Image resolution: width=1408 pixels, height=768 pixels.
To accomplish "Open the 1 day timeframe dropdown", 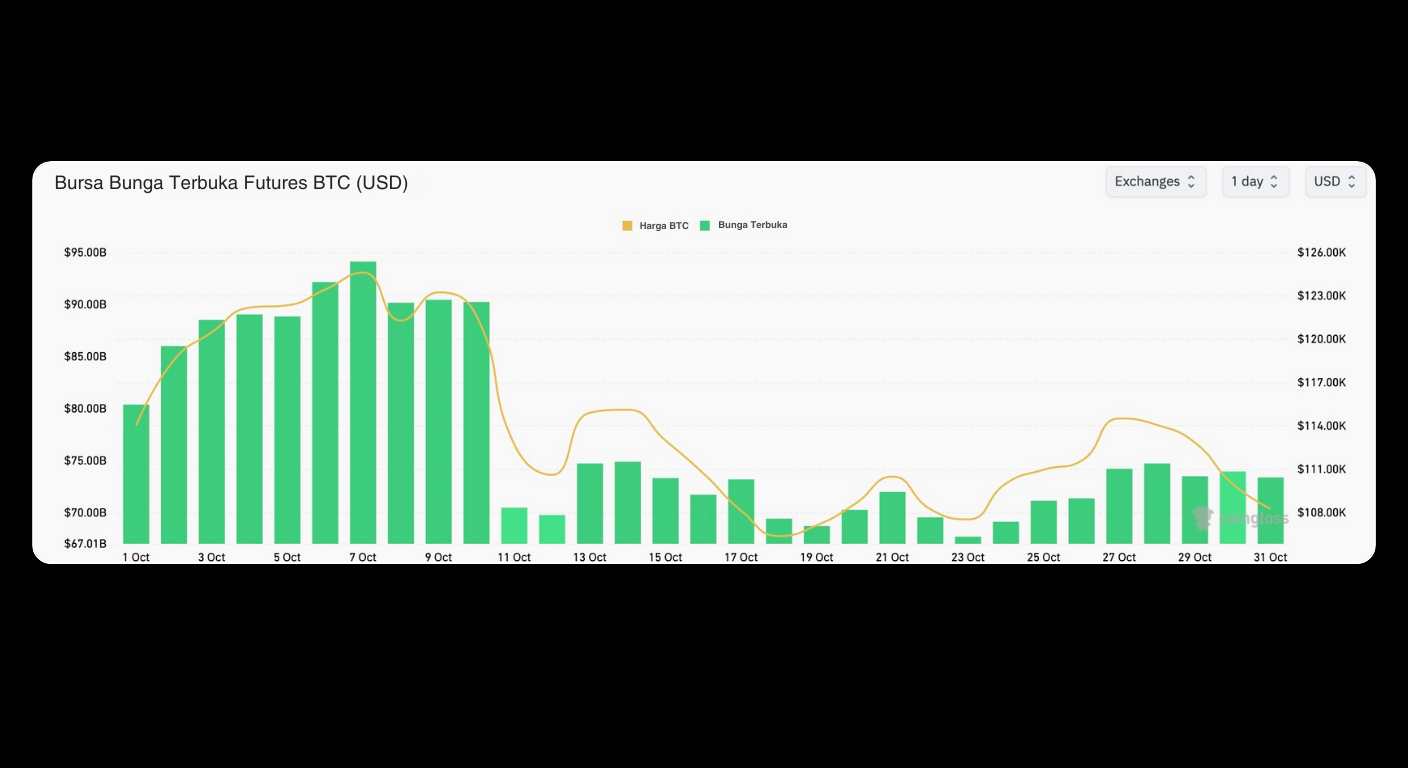I will [1255, 181].
